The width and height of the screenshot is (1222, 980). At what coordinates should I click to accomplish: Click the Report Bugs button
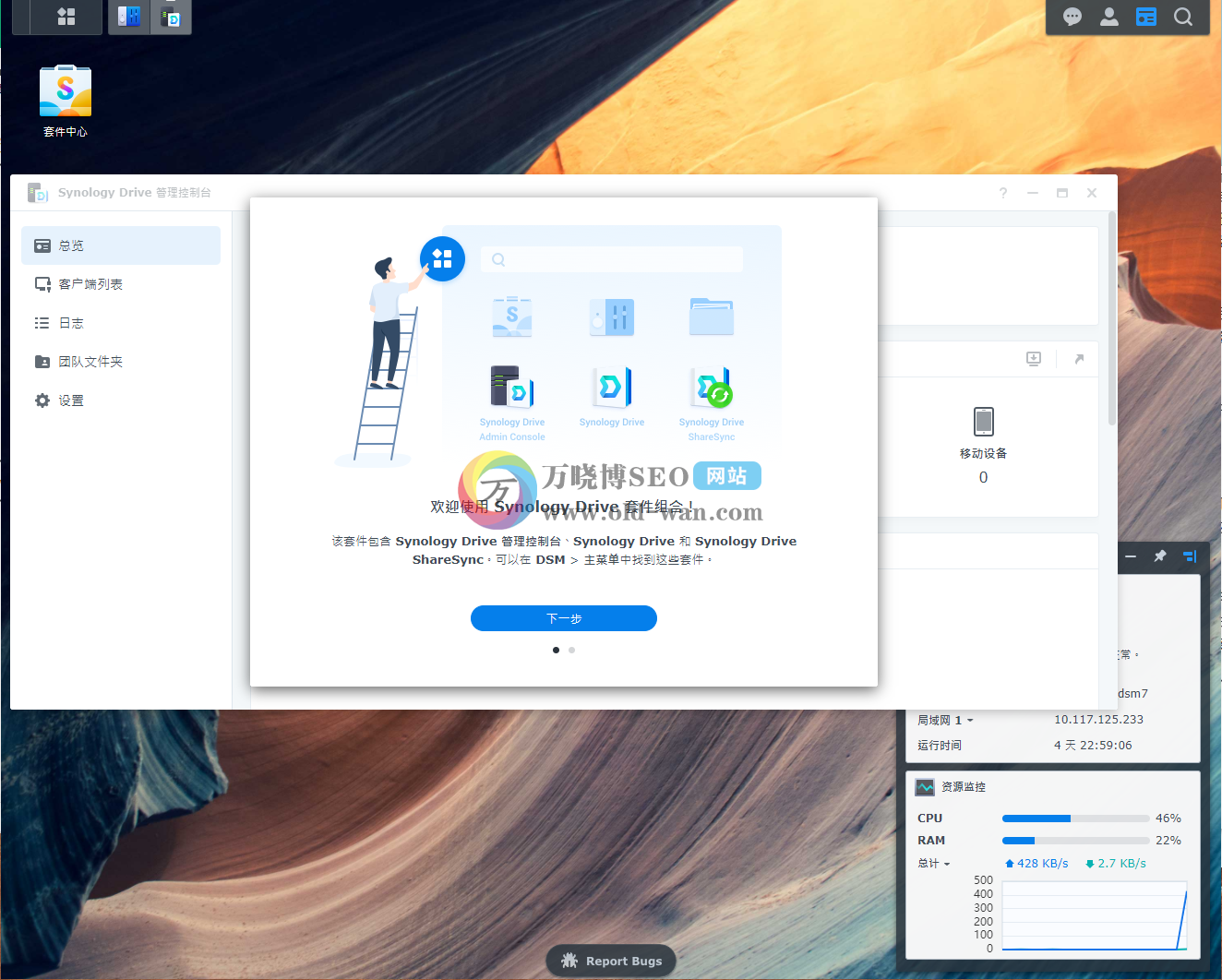coord(611,961)
